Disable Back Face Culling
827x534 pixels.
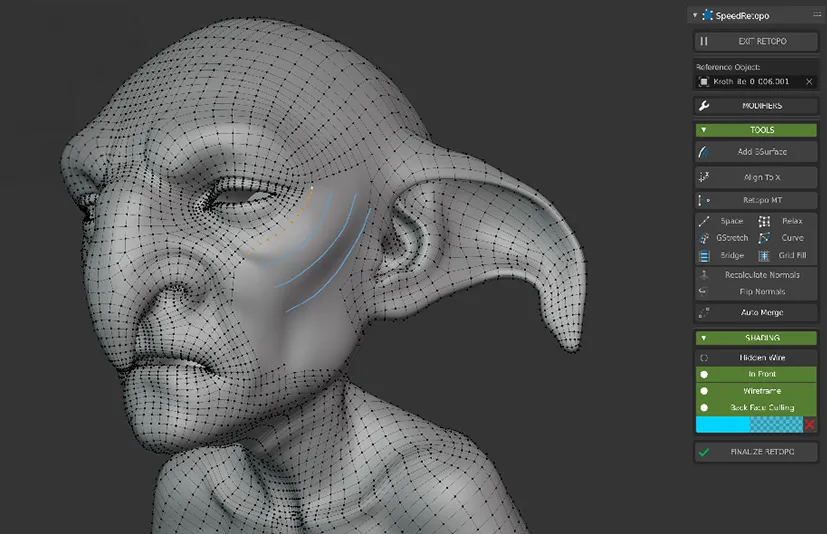click(756, 407)
